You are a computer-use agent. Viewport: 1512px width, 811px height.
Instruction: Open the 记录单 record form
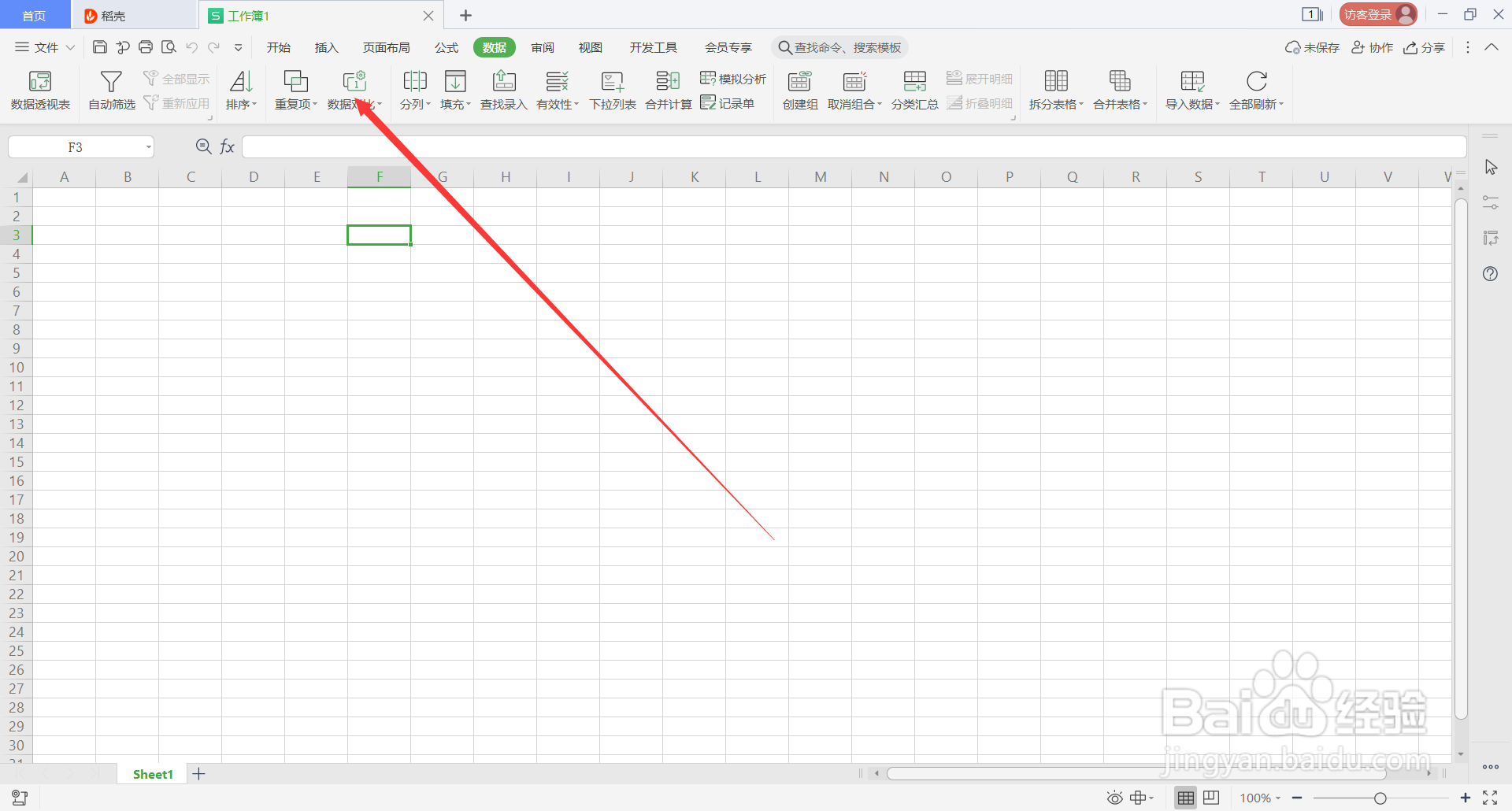click(728, 103)
